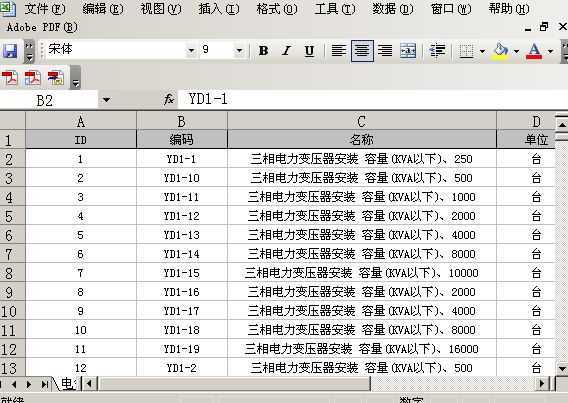Viewport: 568px width, 403px height.
Task: Apply the red font color
Action: pos(535,51)
